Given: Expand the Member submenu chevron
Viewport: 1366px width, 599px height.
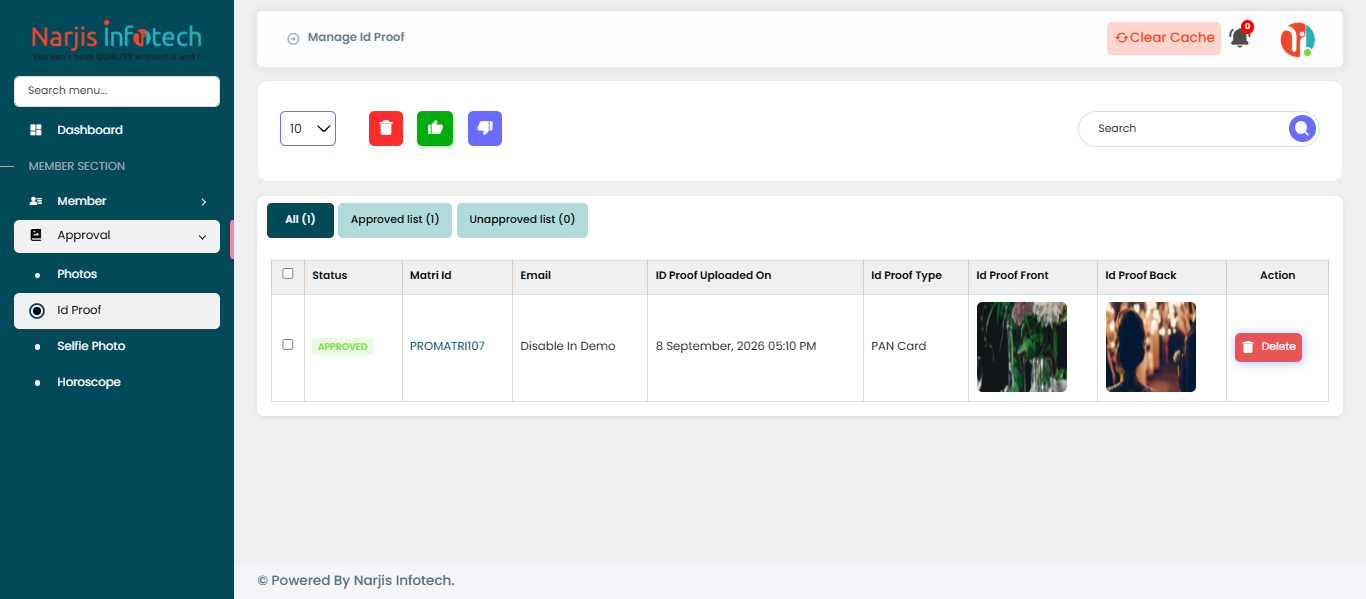Looking at the screenshot, I should pyautogui.click(x=204, y=202).
